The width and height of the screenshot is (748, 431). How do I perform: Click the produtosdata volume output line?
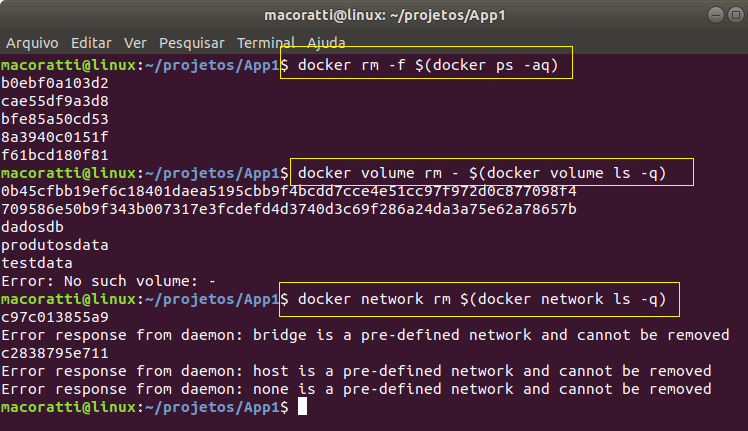click(55, 245)
